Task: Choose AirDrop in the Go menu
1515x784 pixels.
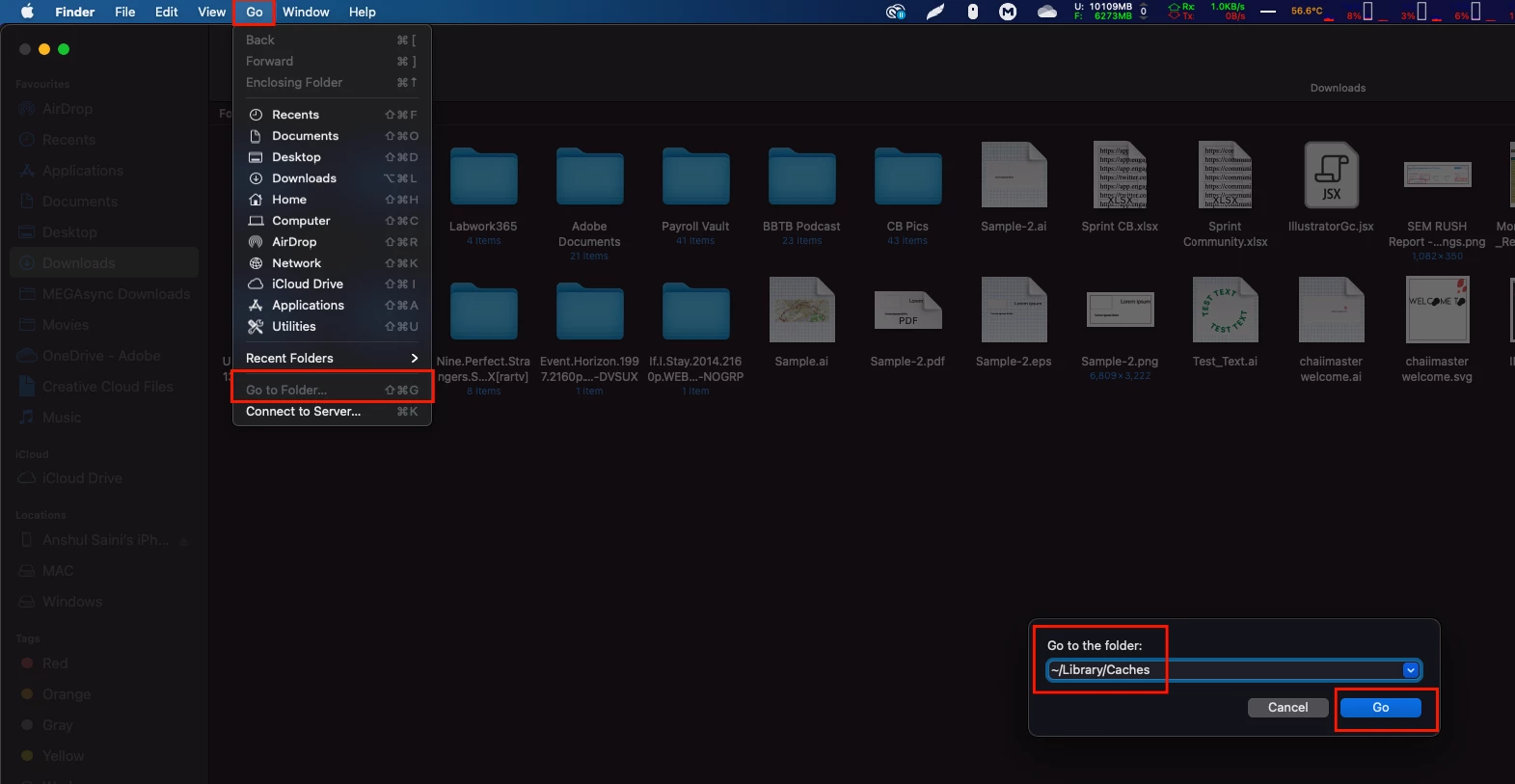Action: click(332, 242)
